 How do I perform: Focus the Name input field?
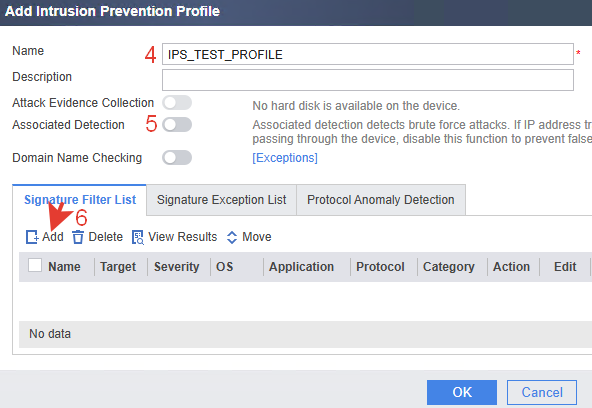pos(368,54)
